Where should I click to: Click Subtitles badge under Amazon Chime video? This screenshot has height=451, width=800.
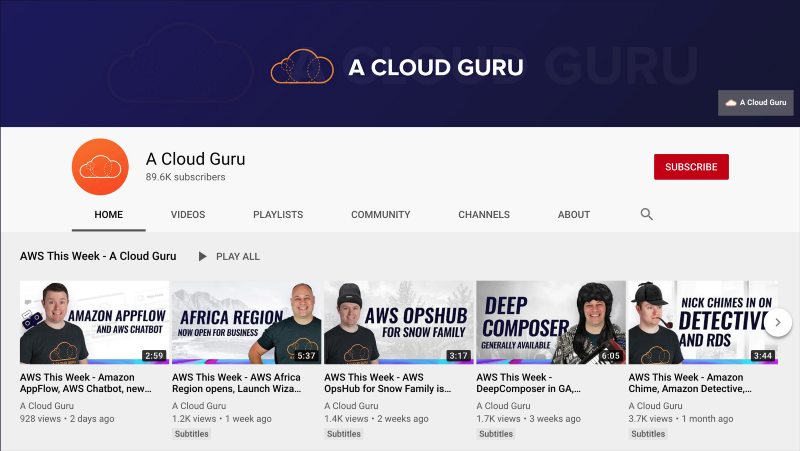click(x=648, y=434)
